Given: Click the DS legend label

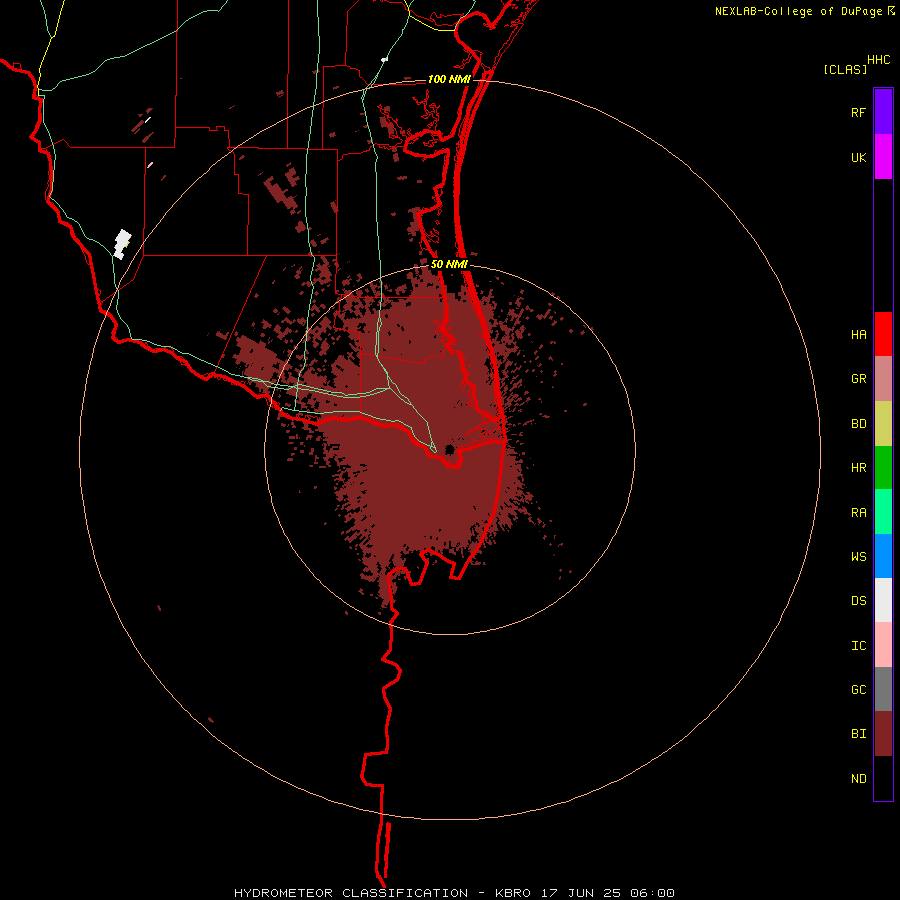Looking at the screenshot, I should click(858, 600).
